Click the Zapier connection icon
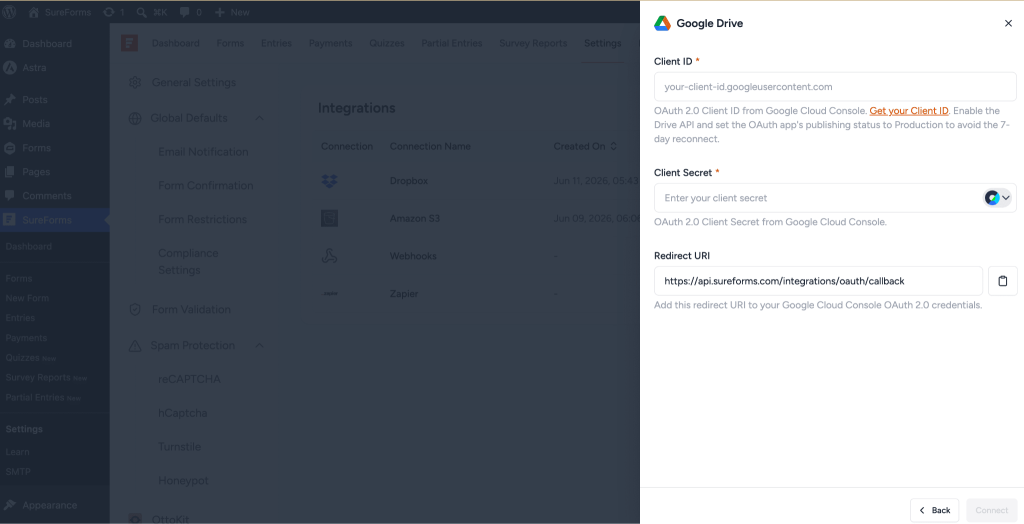This screenshot has width=1024, height=524. pos(329,294)
